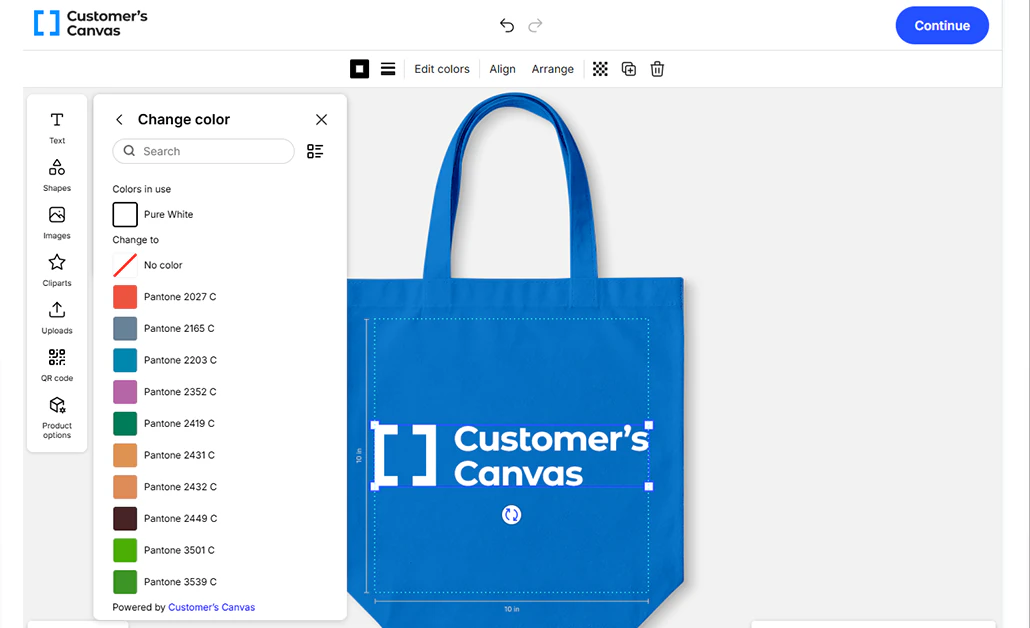Click the horizontal lines stroke icon
This screenshot has width=1030, height=628.
point(388,69)
